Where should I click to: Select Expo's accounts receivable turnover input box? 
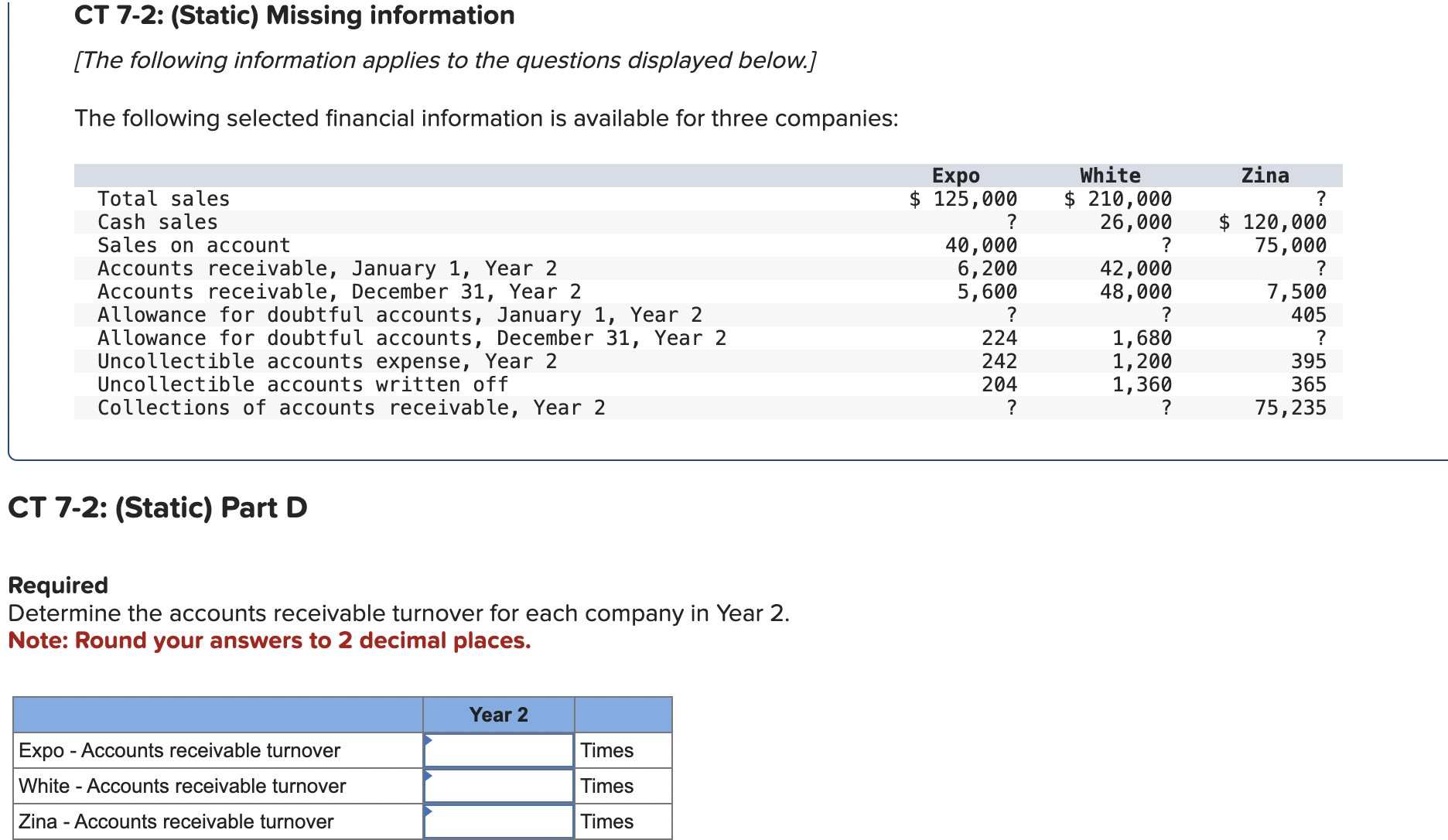(x=498, y=750)
